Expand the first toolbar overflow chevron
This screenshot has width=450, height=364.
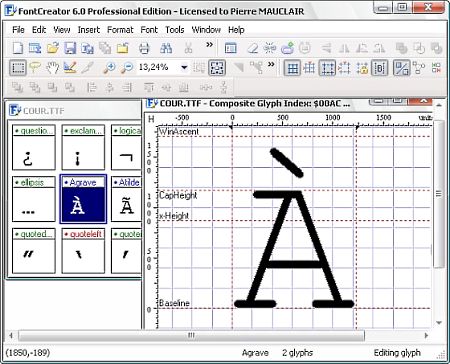click(x=209, y=45)
